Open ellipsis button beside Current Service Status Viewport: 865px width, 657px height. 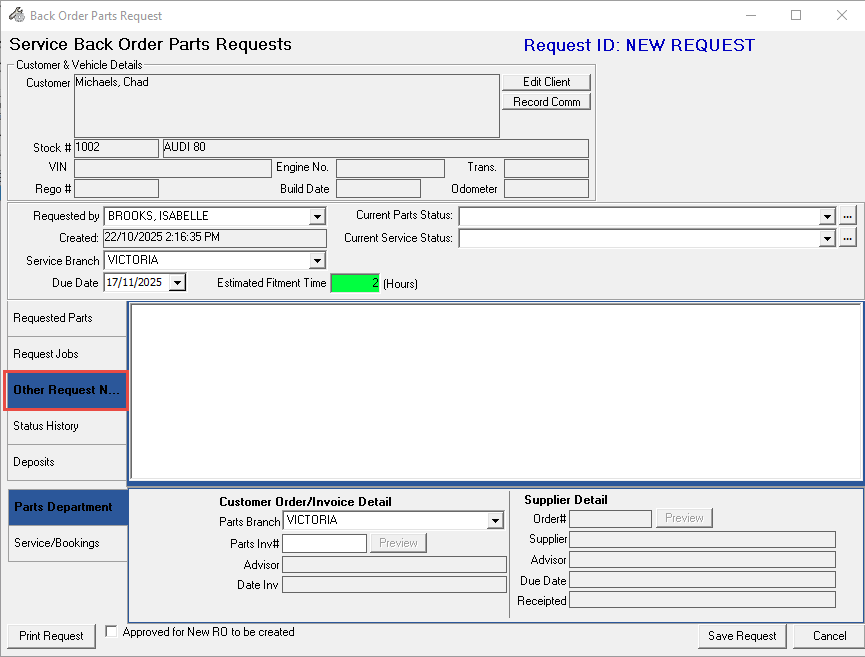(x=847, y=238)
